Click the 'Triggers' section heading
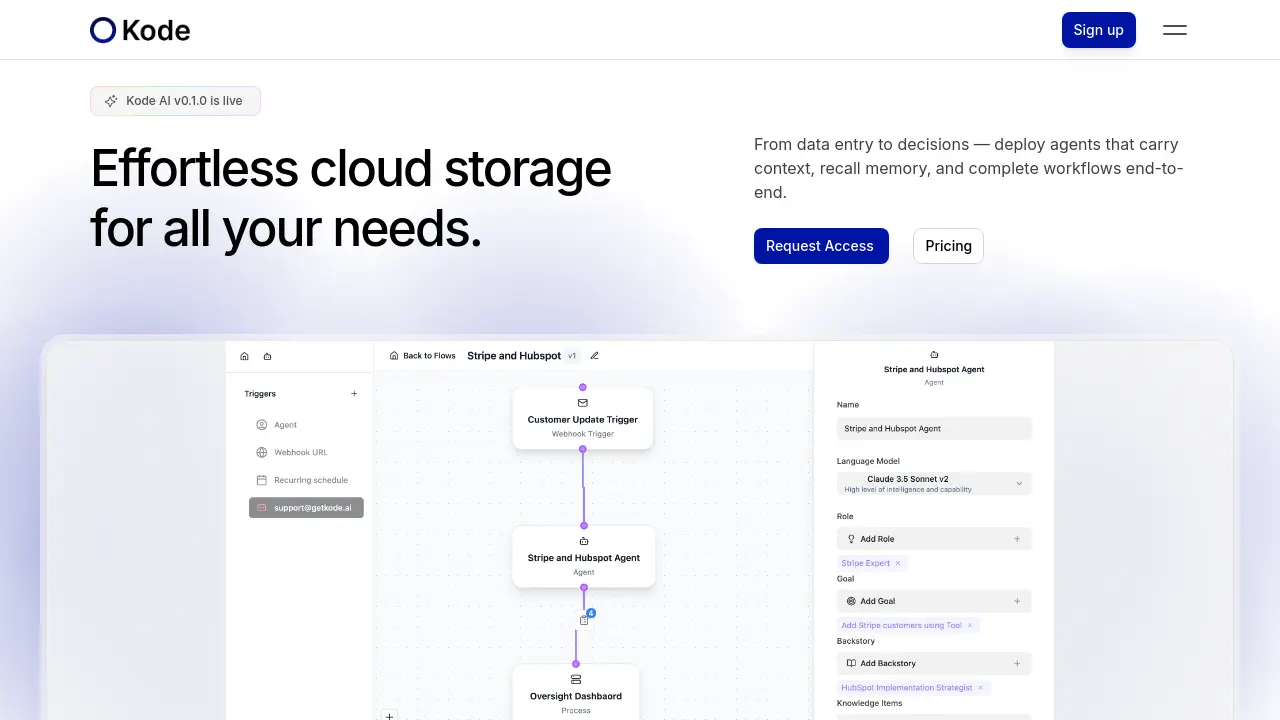Image resolution: width=1280 pixels, height=720 pixels. pos(260,394)
